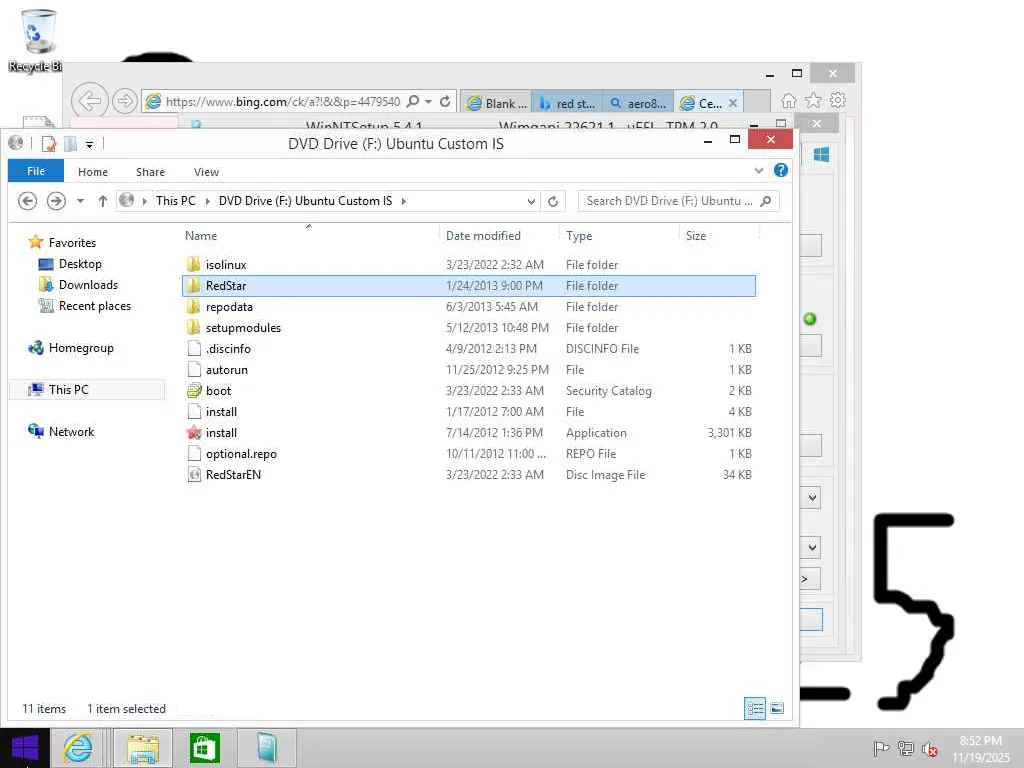The image size is (1024, 768).
Task: Switch to the red st... IE tab
Action: point(567,103)
